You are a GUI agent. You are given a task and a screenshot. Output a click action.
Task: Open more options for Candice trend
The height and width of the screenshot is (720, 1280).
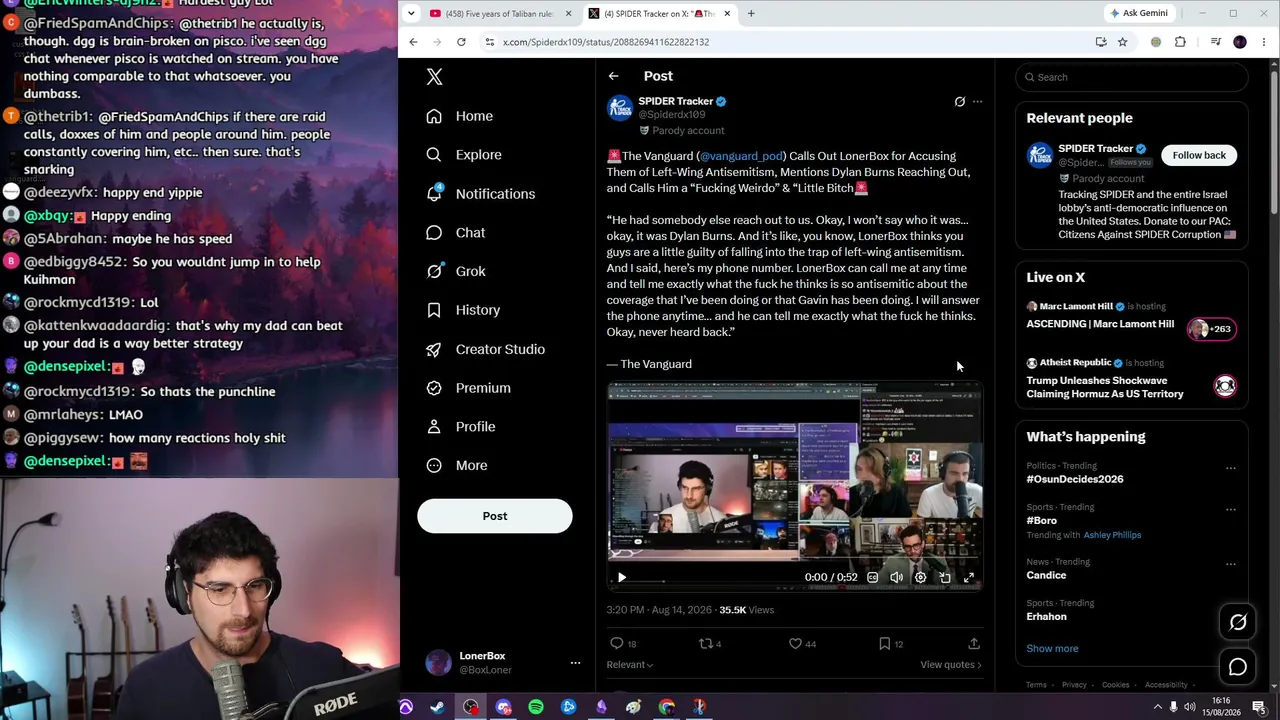coord(1231,564)
